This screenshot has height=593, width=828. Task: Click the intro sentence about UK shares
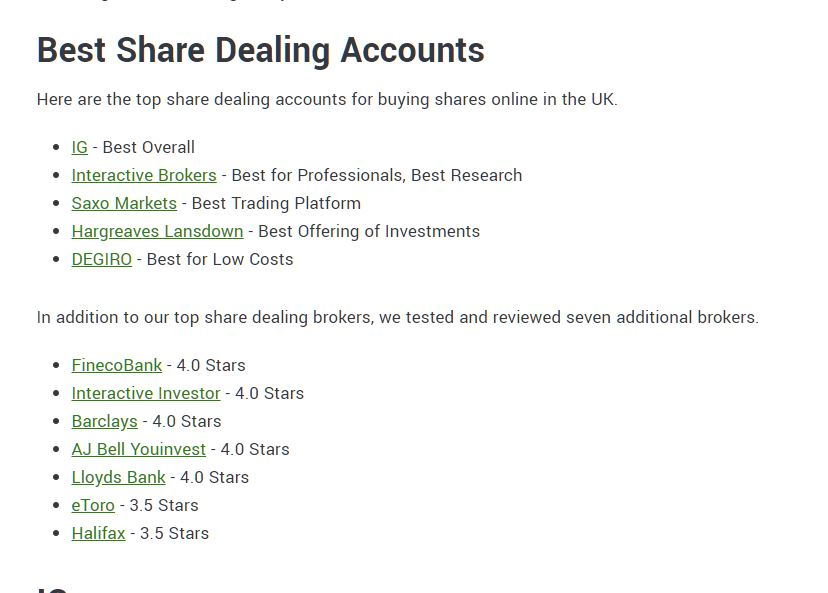[327, 99]
